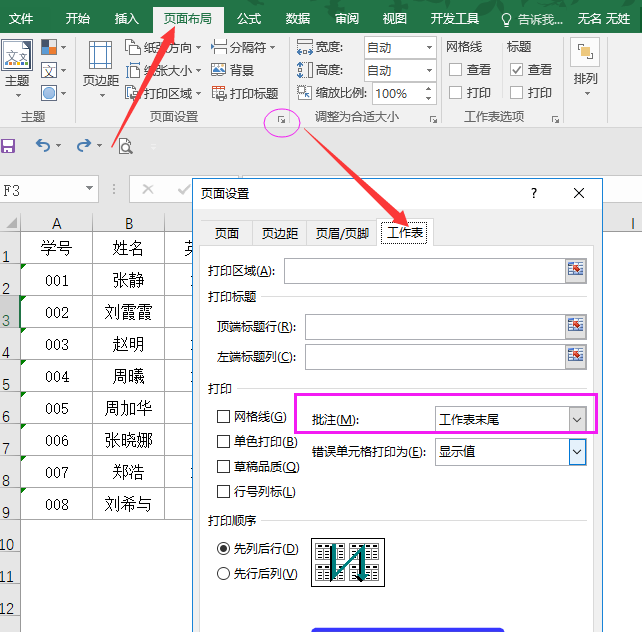This screenshot has width=642, height=632.
Task: Click formula bar cancel X
Action: pos(148,189)
